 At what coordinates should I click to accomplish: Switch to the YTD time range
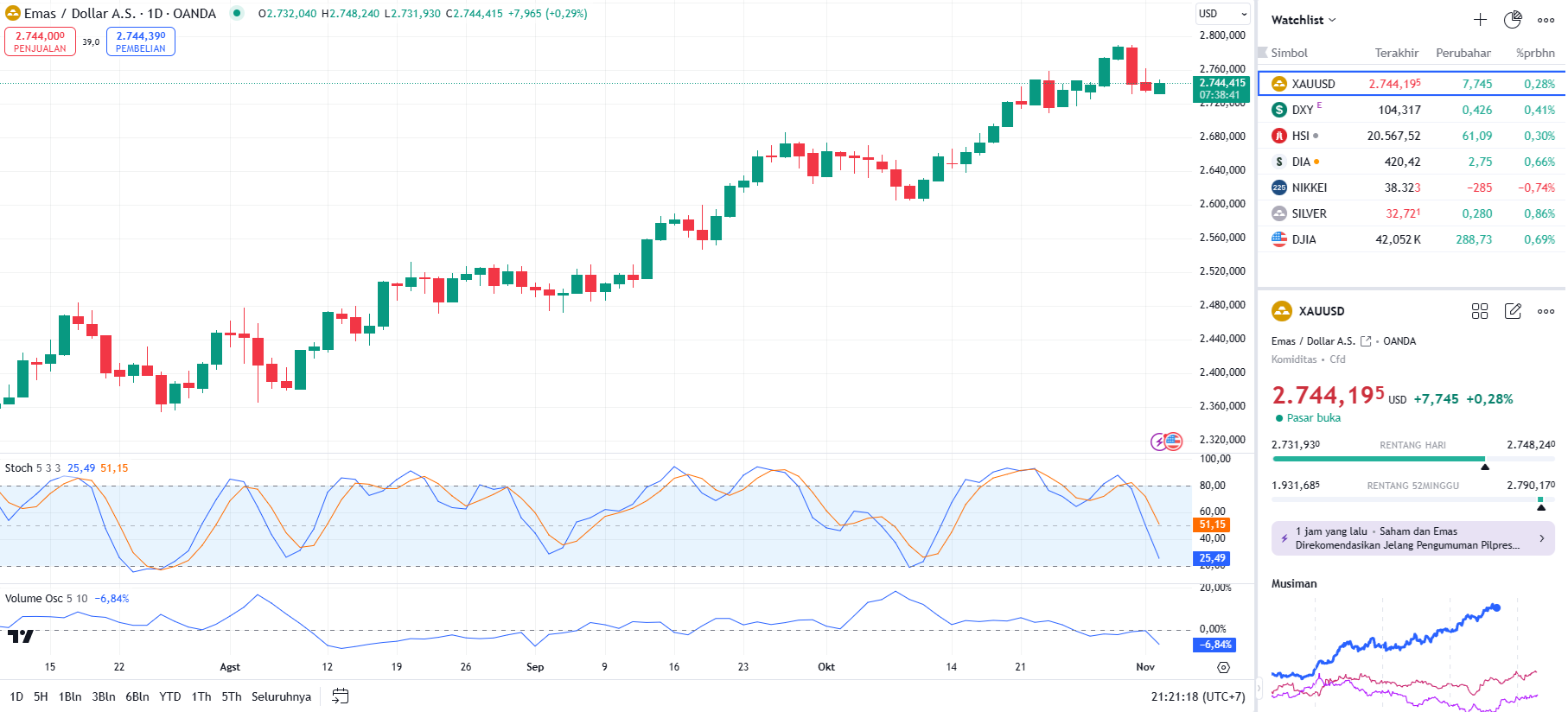click(170, 696)
